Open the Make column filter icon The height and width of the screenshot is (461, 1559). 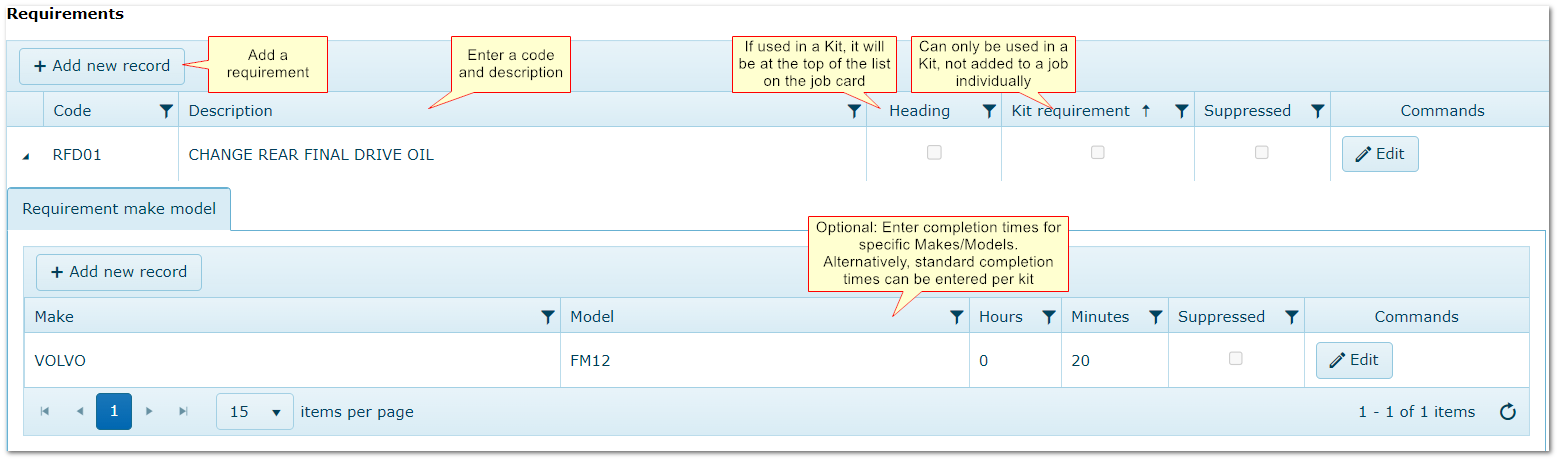[x=547, y=317]
